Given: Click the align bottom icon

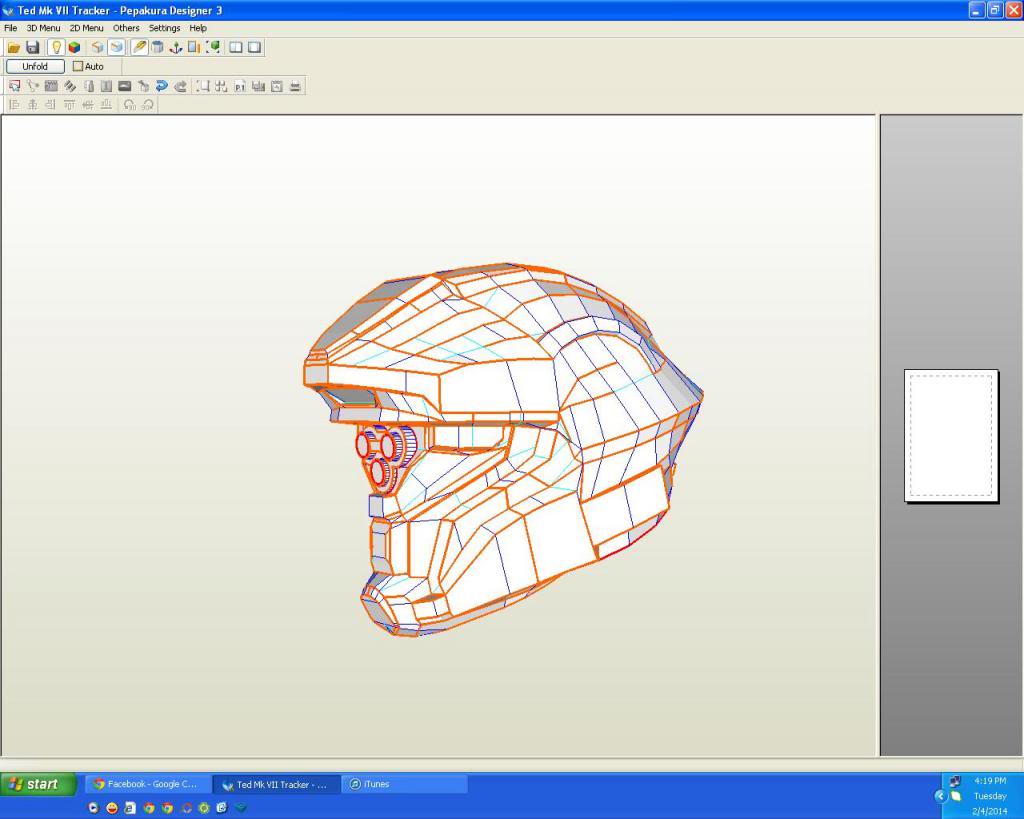Looking at the screenshot, I should click(106, 104).
